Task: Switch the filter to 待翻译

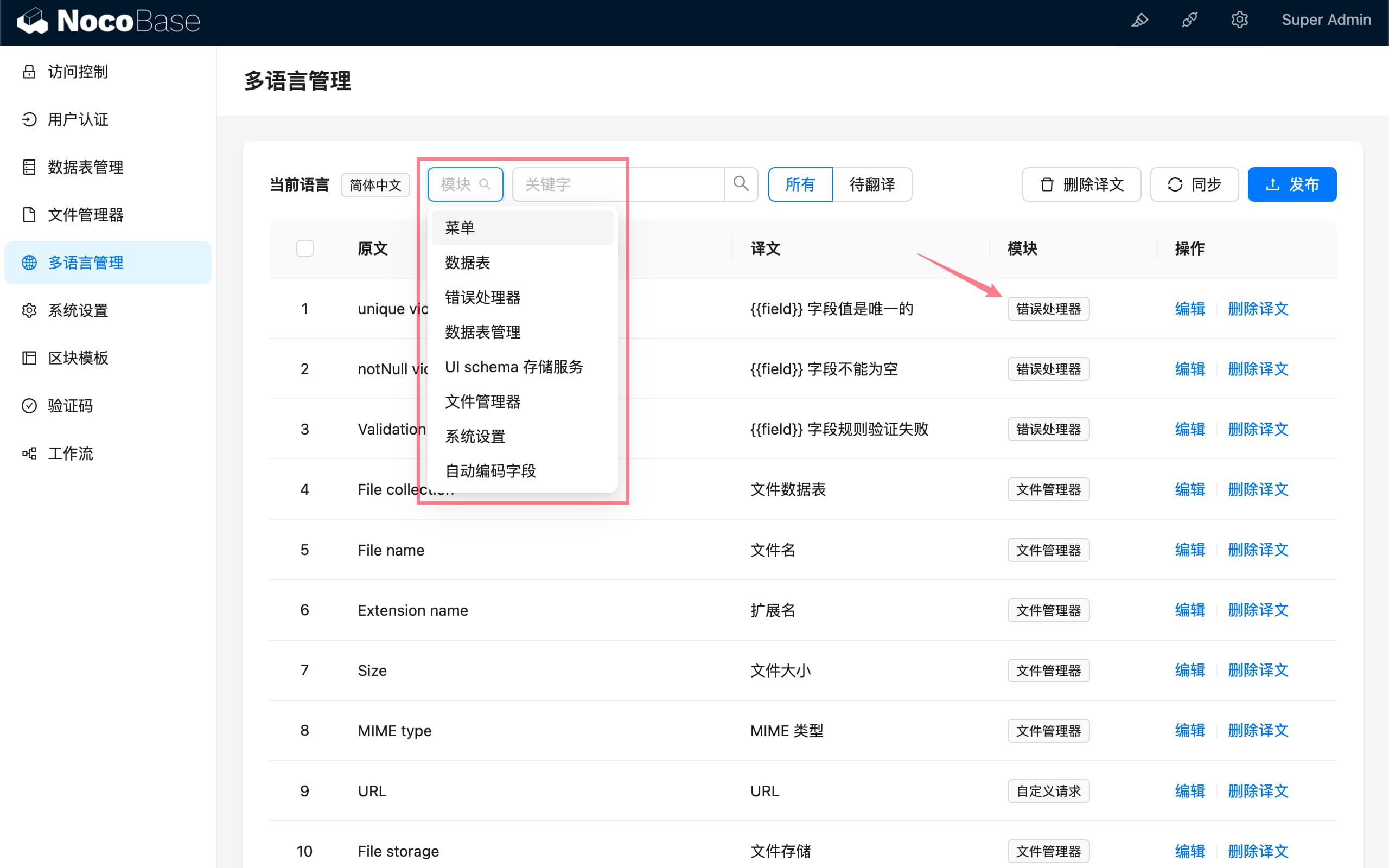Action: pyautogui.click(x=872, y=184)
